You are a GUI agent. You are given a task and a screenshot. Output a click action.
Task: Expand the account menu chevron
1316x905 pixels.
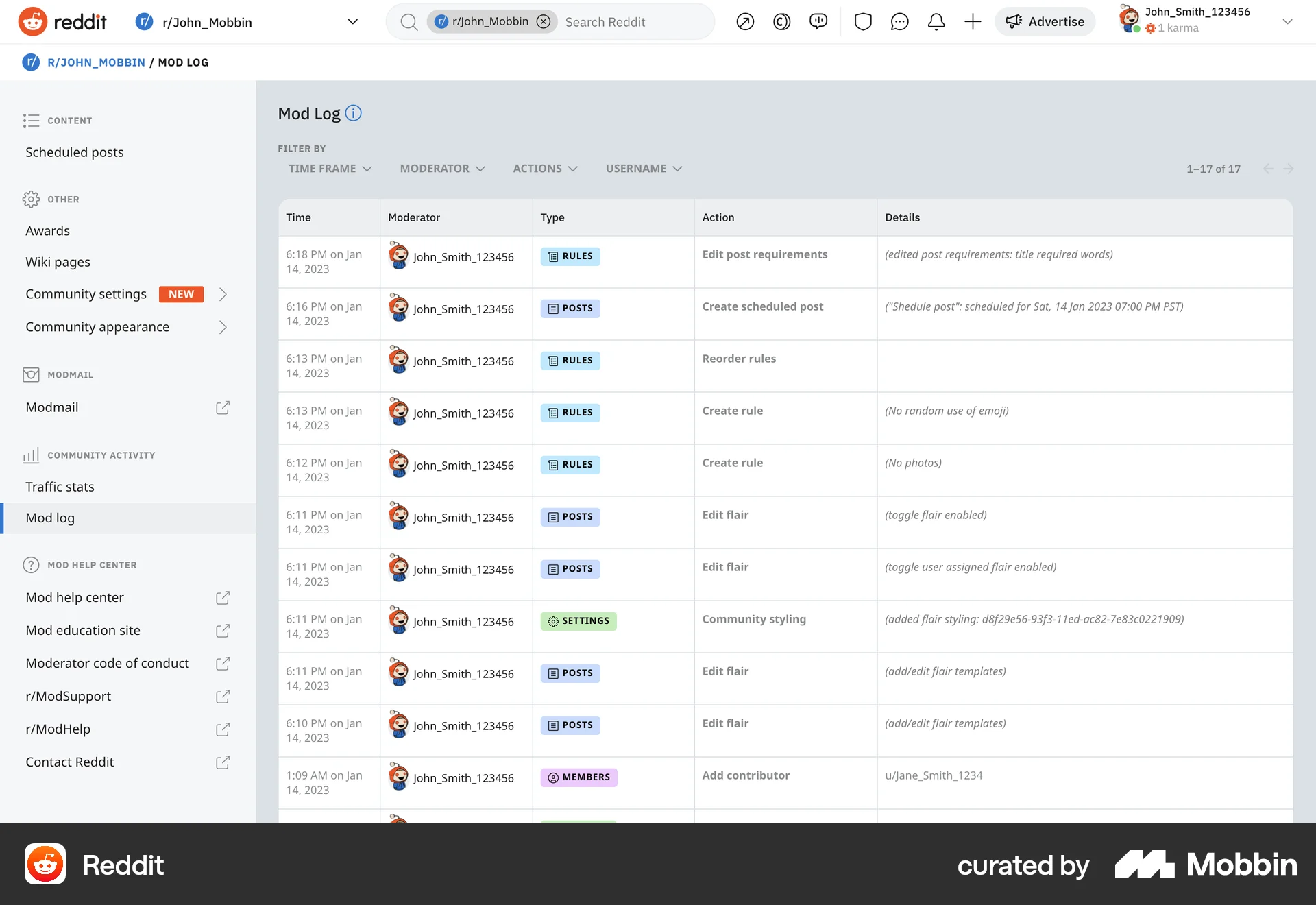click(x=1288, y=21)
